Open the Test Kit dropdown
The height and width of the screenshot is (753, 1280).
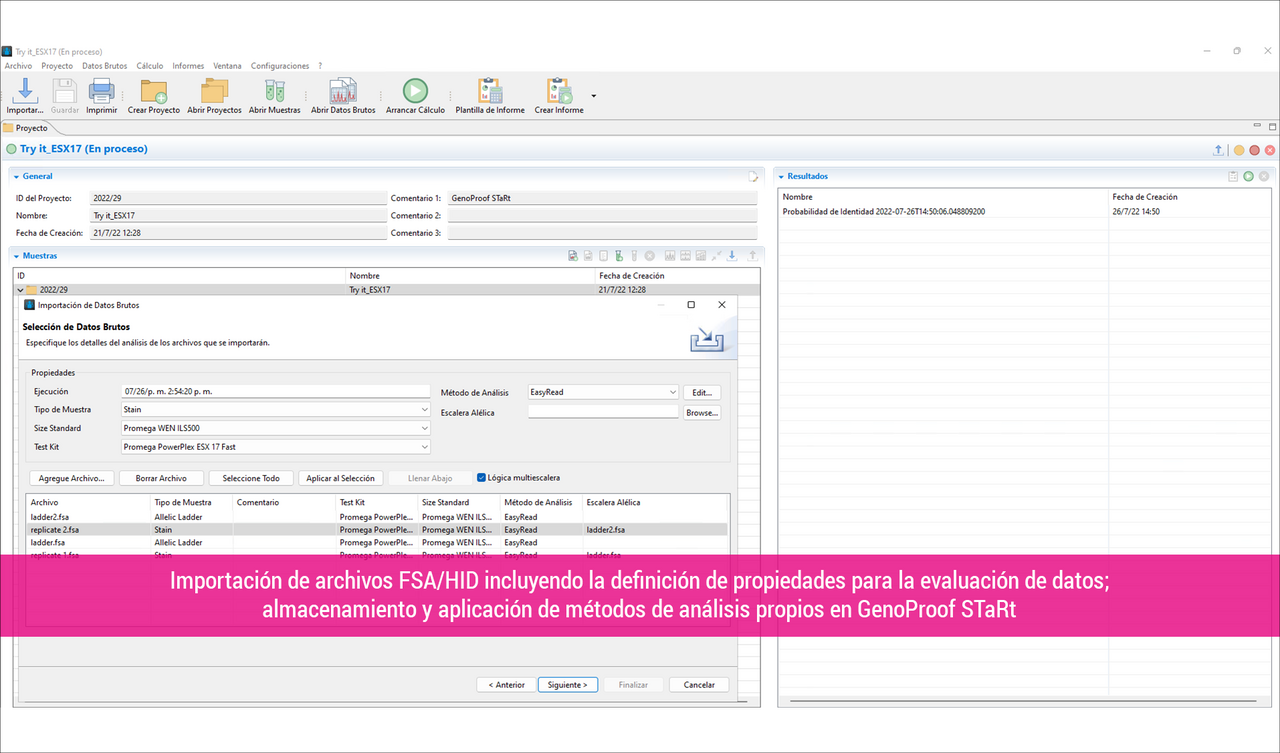276,447
